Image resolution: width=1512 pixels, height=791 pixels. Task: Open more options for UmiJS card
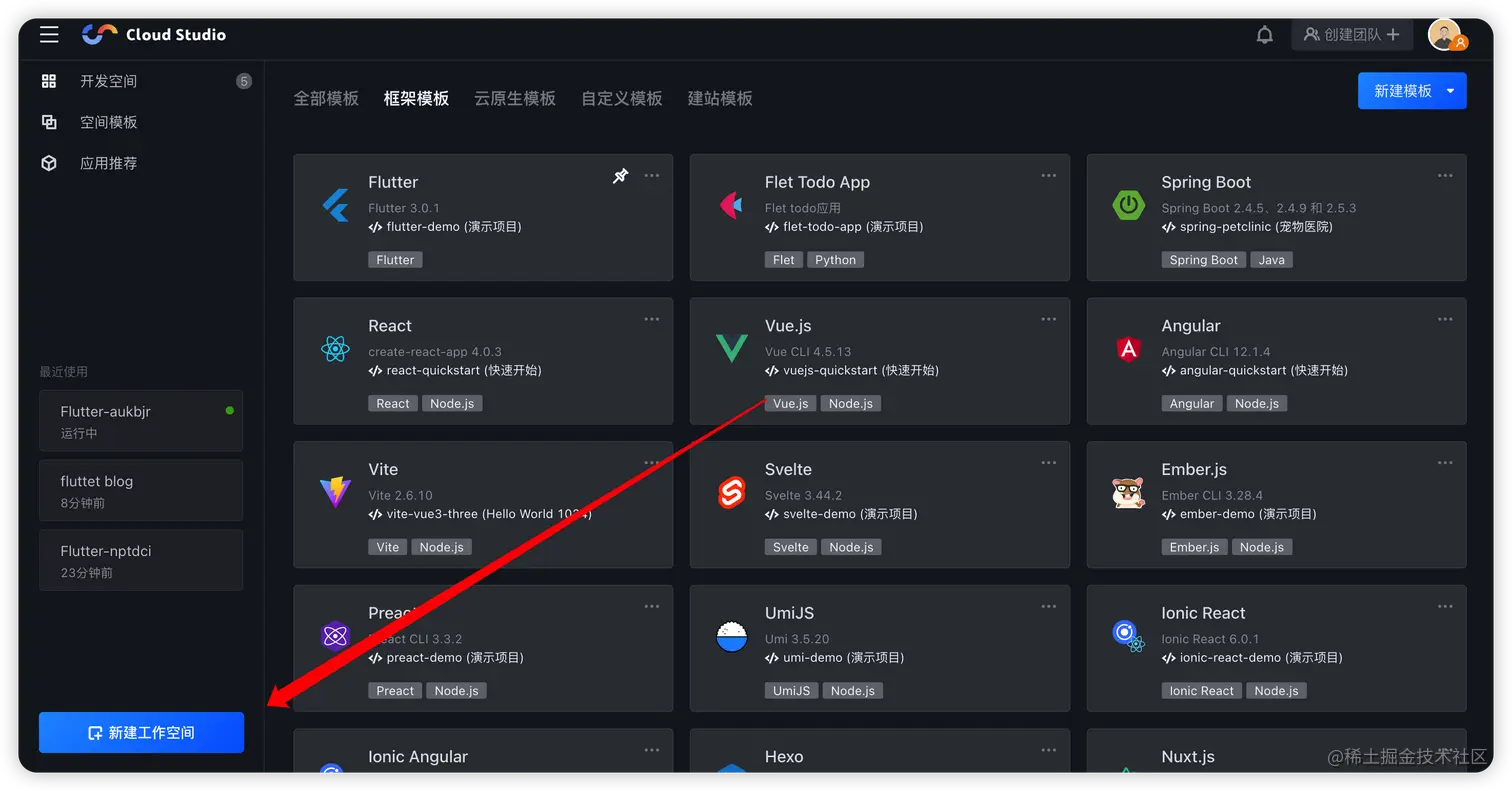pos(1048,606)
